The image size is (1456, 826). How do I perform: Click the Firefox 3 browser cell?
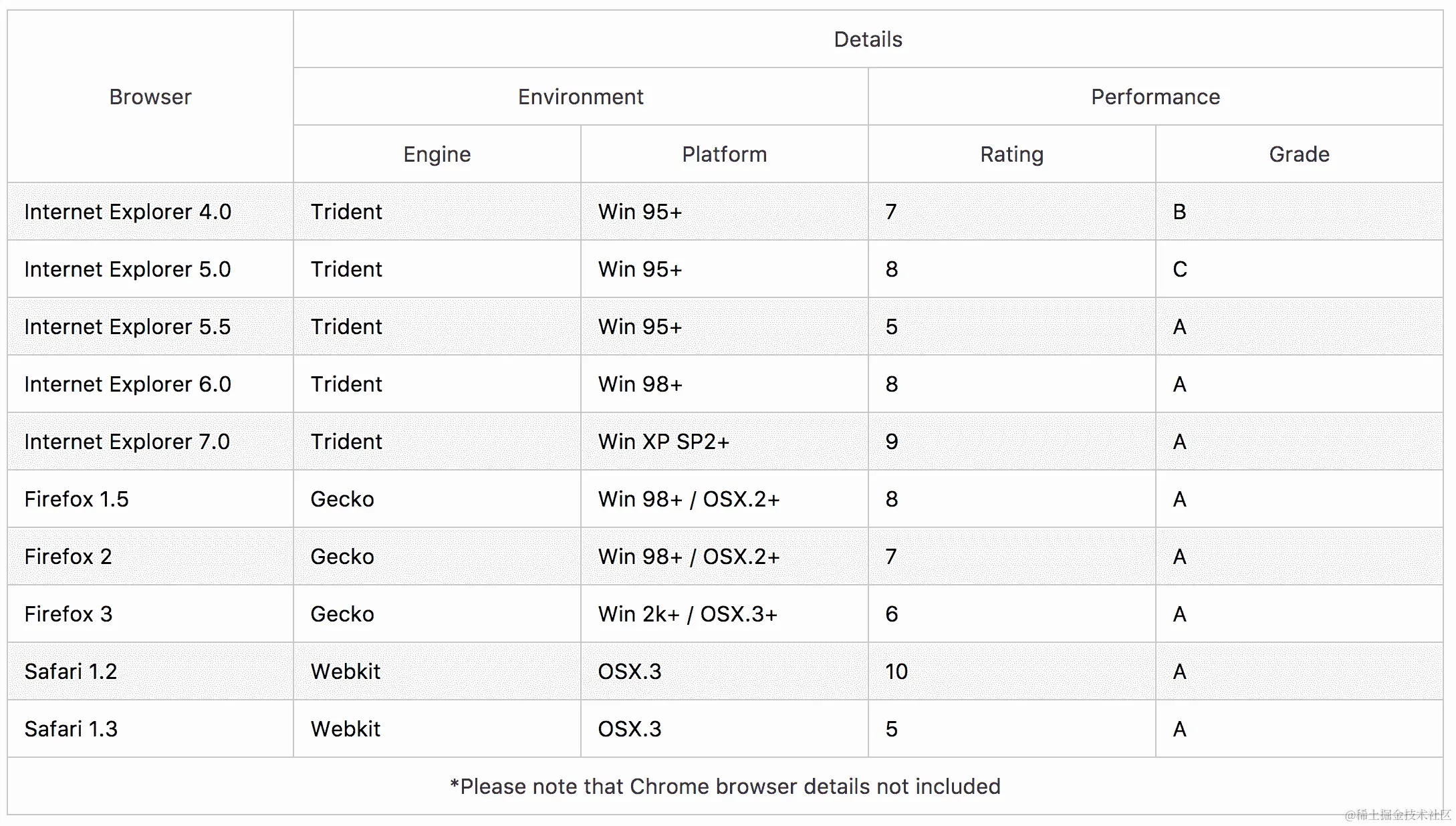coord(69,614)
